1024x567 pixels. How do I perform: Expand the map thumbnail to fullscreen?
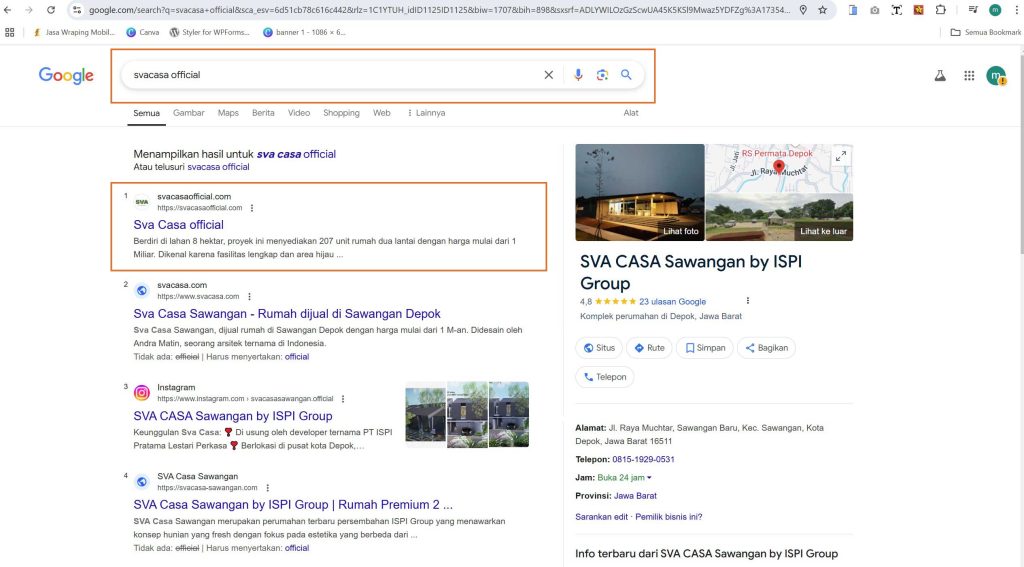coord(841,155)
